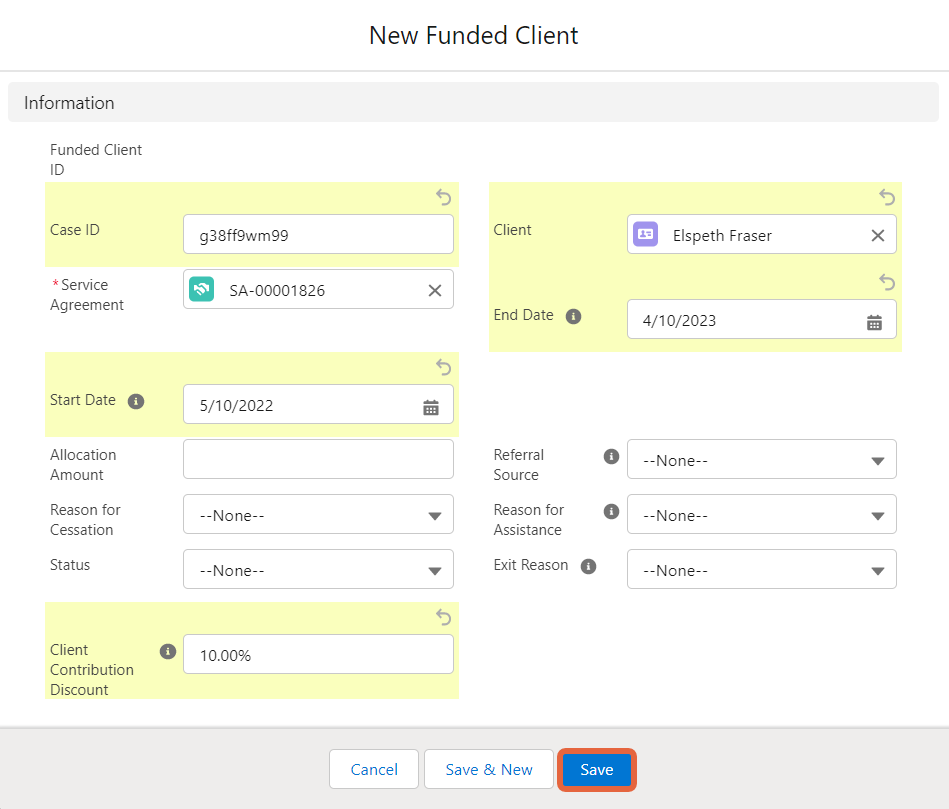Open the Reason for Cessation dropdown

coord(318,514)
